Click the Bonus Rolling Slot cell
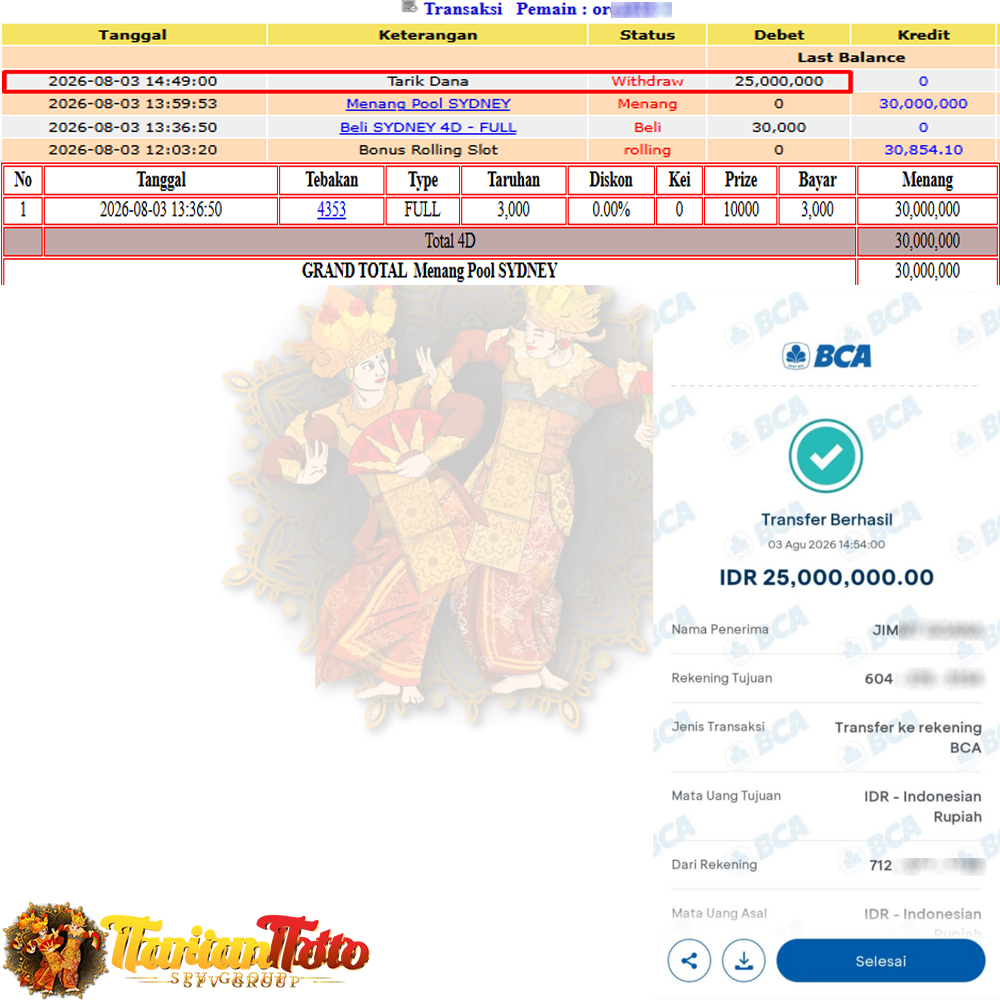The image size is (1000, 1000). pos(428,150)
